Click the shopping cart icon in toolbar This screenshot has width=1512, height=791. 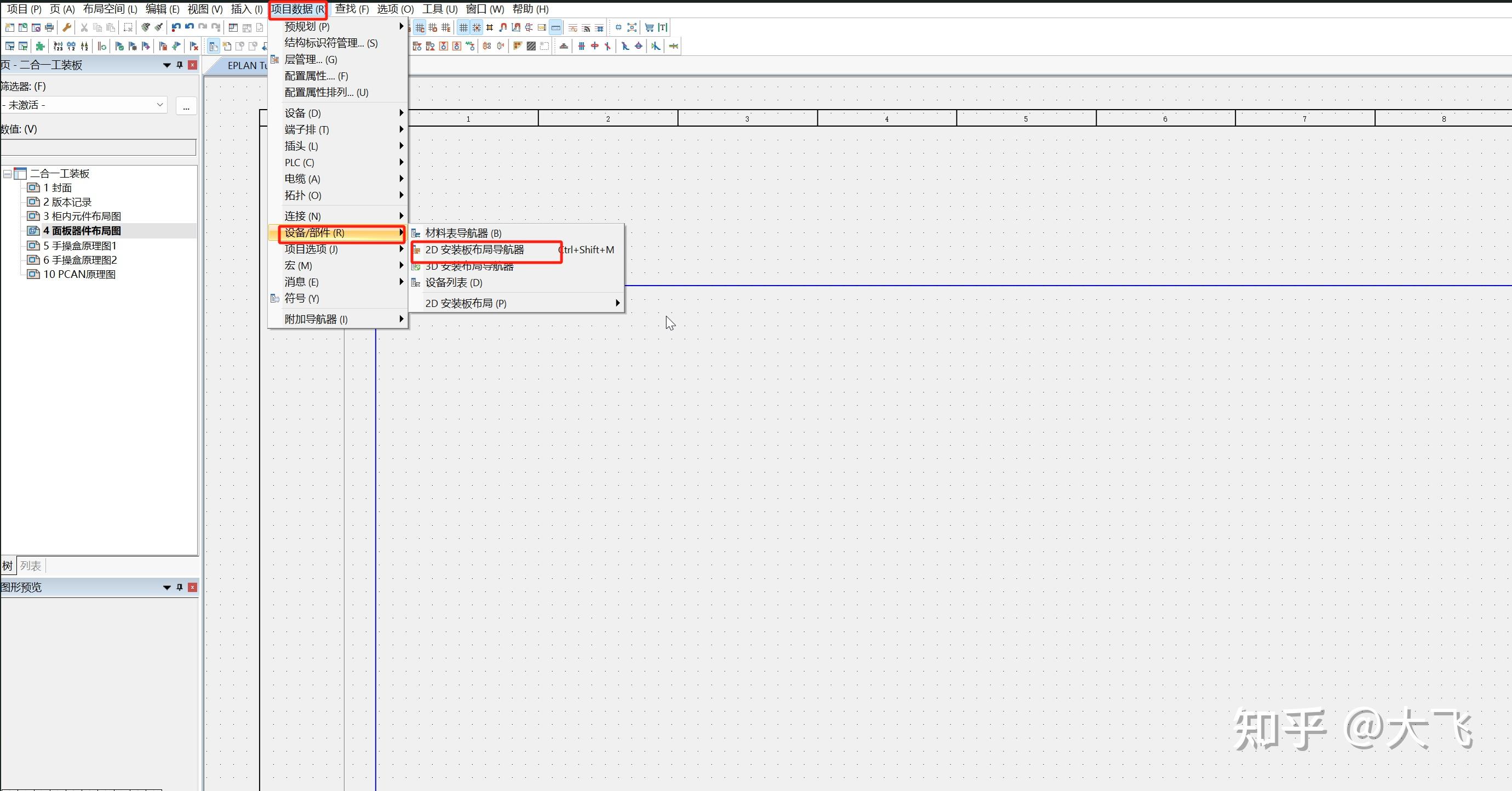[x=649, y=27]
